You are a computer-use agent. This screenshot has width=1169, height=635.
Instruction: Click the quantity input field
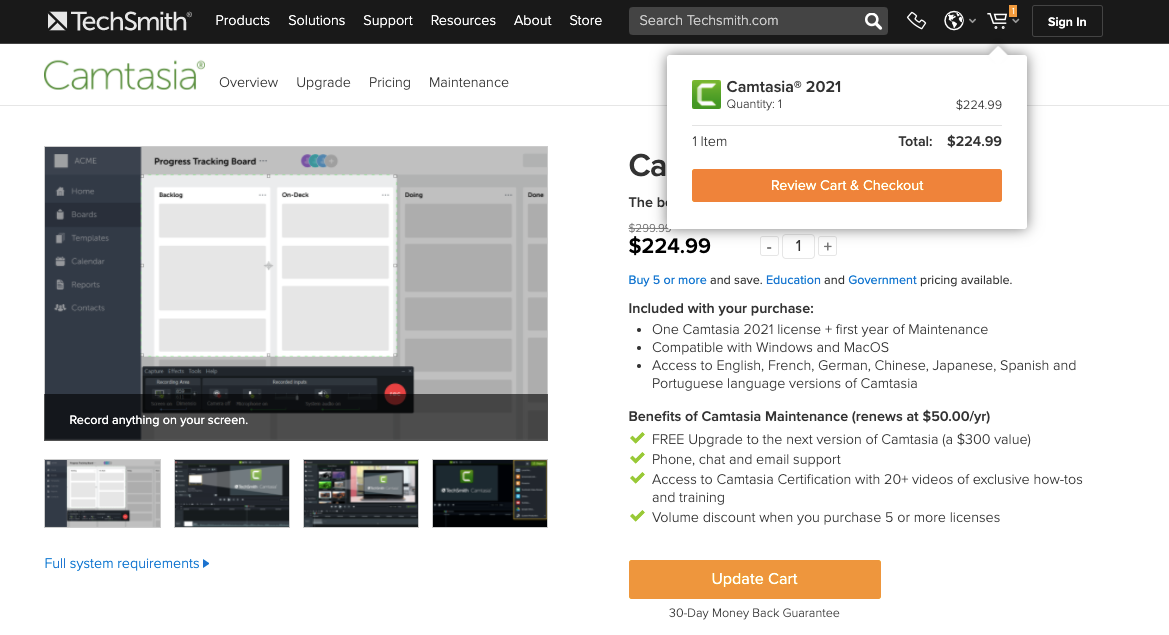tap(798, 245)
